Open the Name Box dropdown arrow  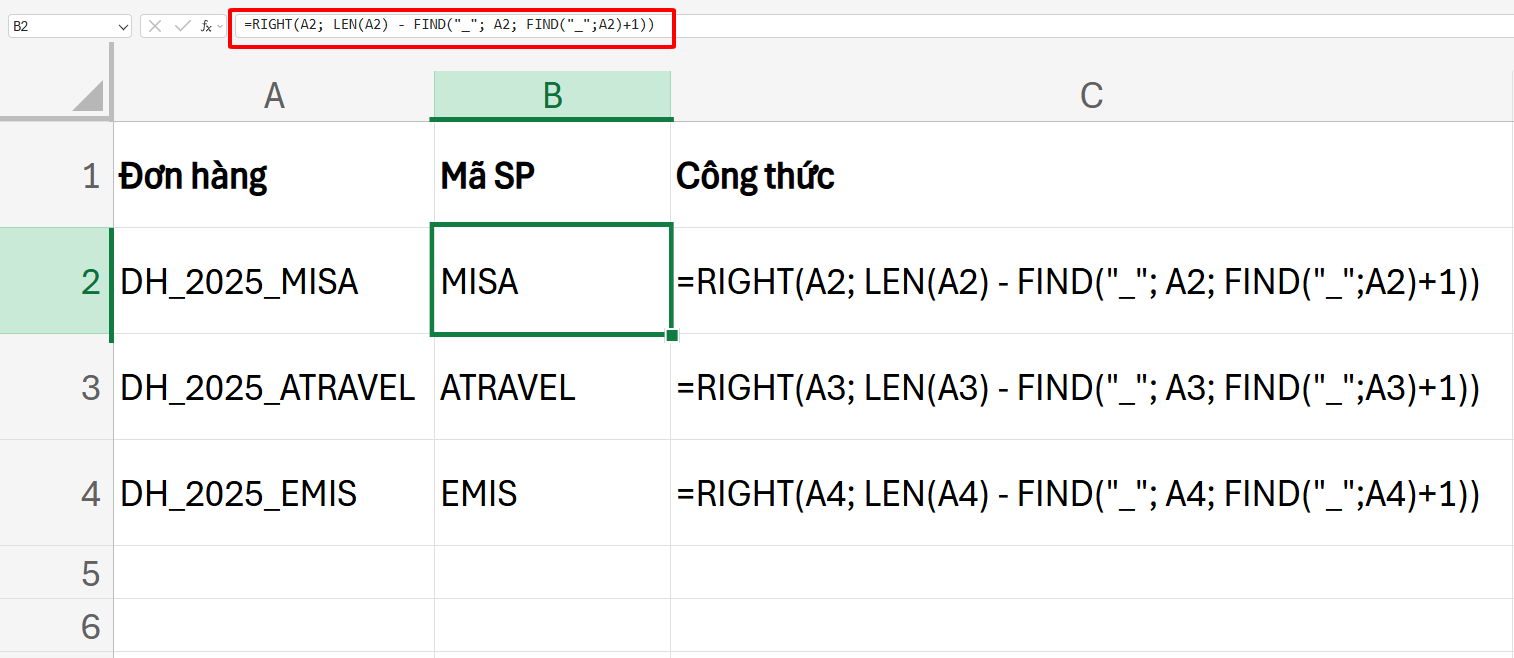tap(123, 26)
